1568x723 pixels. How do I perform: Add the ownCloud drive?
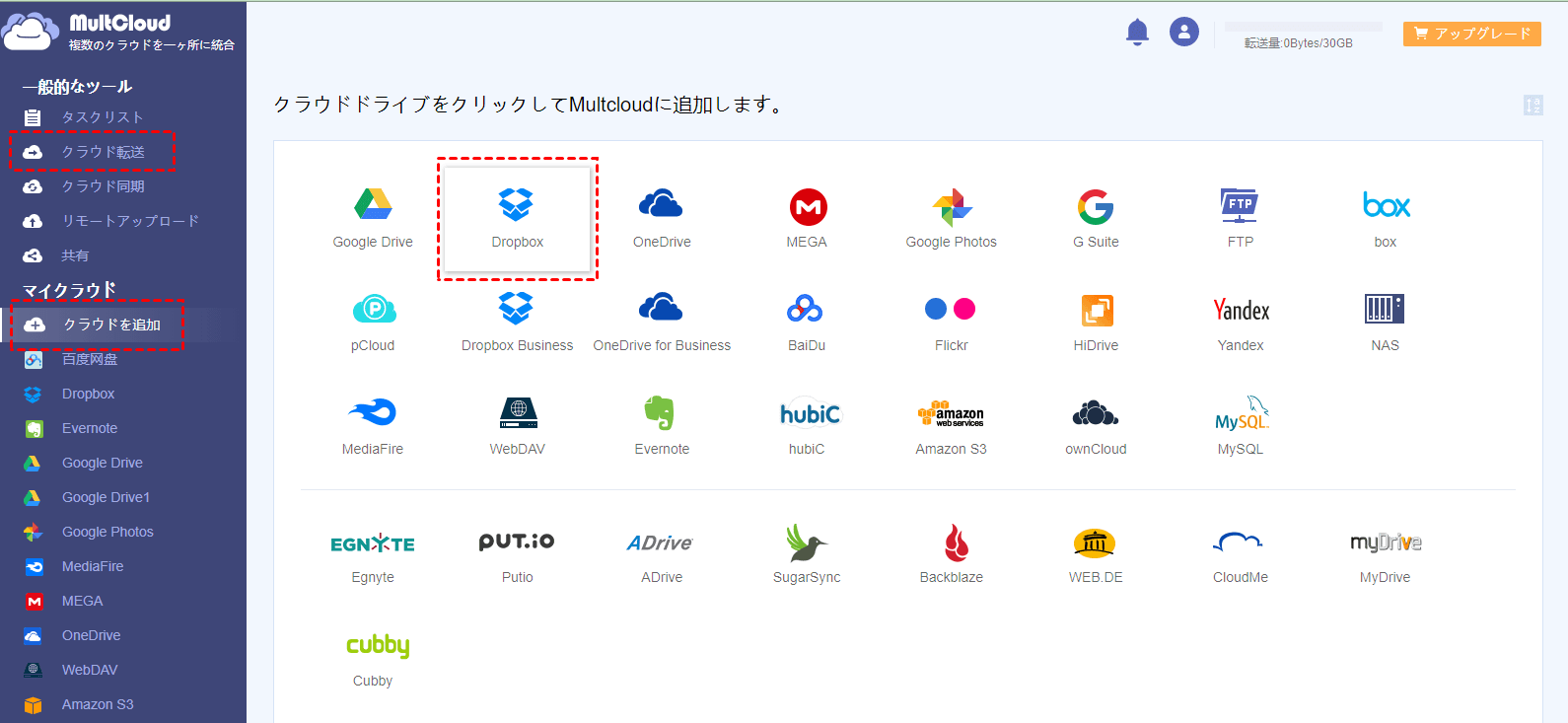(1096, 426)
